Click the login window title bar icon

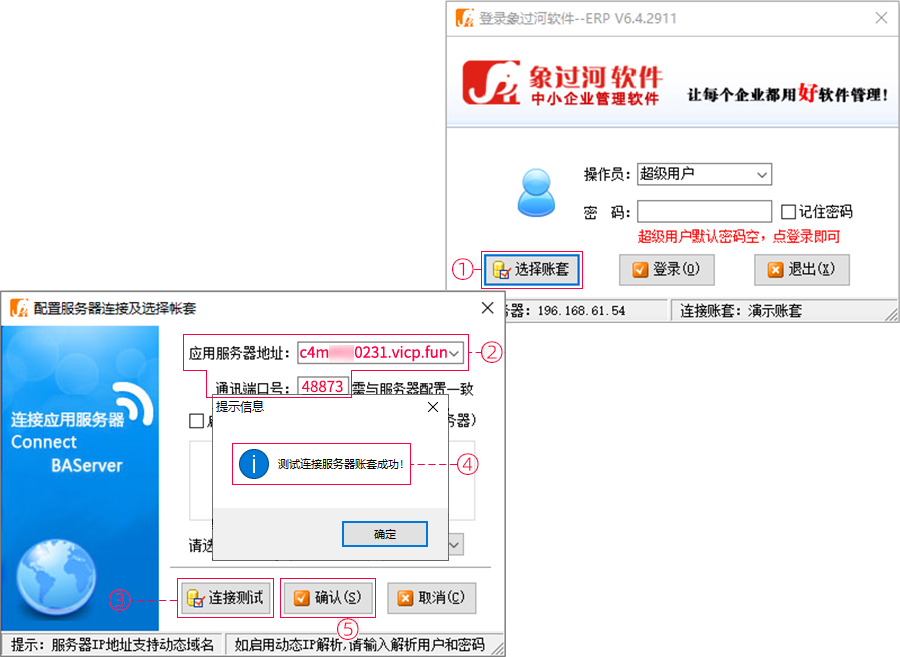click(x=465, y=18)
